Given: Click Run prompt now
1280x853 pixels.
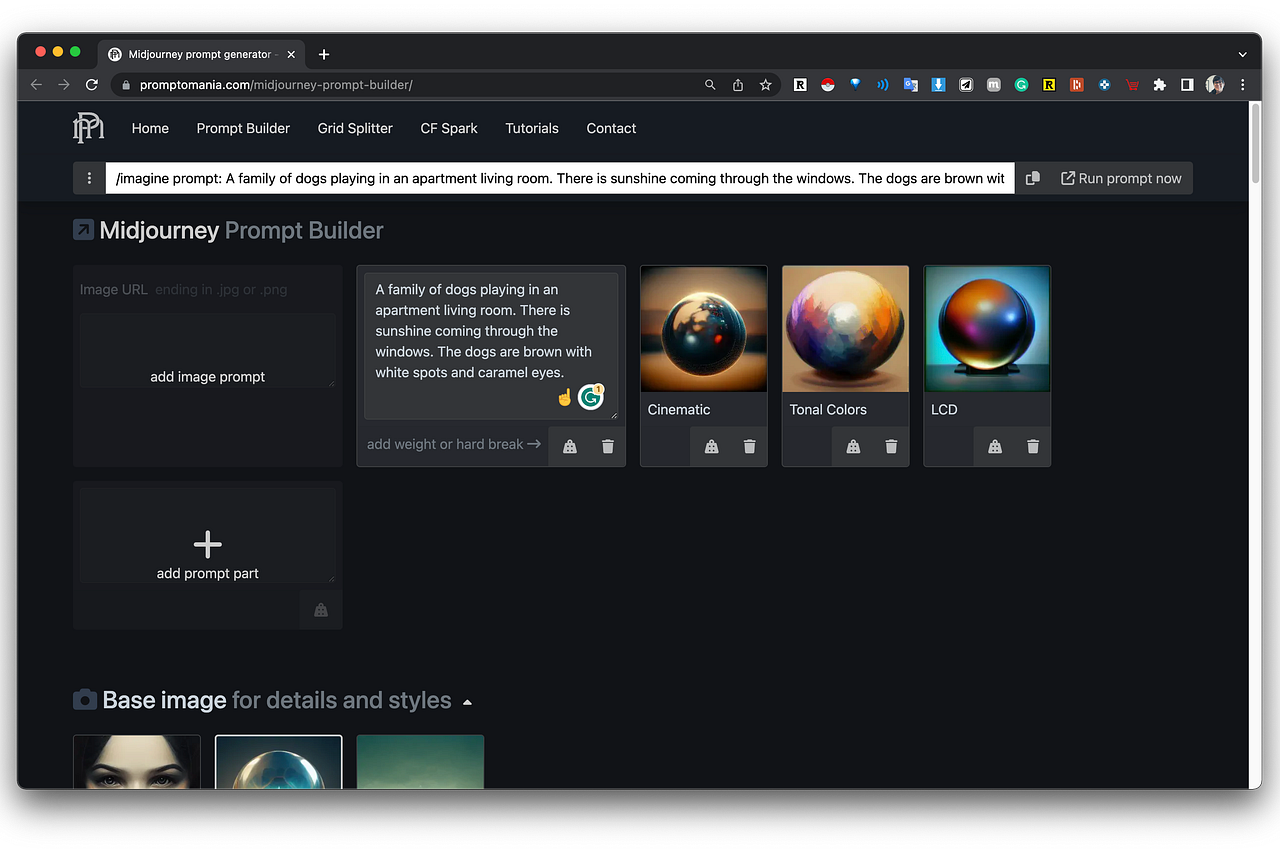Looking at the screenshot, I should [x=1121, y=178].
